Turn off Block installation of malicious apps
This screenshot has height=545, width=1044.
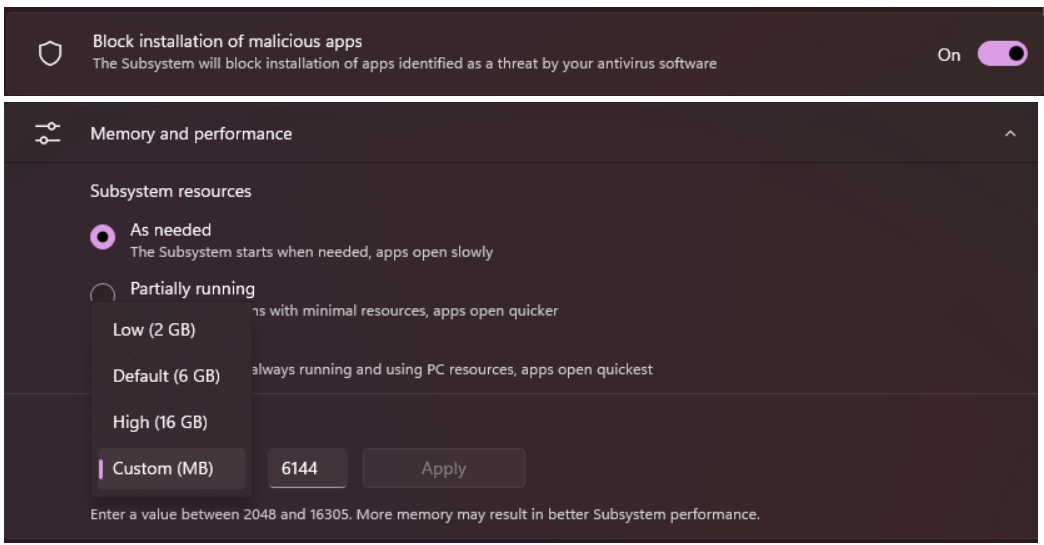(1002, 54)
